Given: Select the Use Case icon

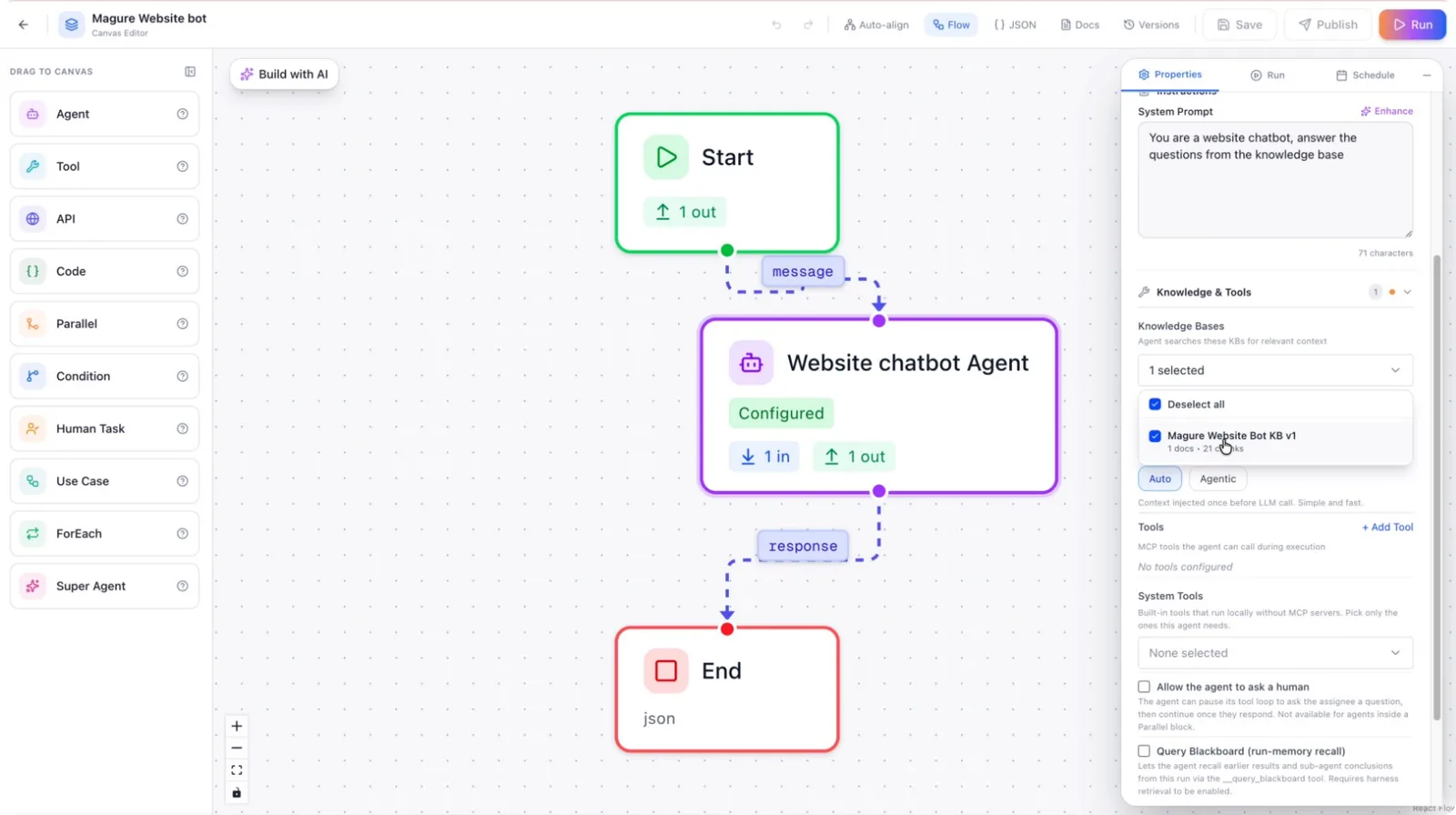Looking at the screenshot, I should (x=33, y=481).
